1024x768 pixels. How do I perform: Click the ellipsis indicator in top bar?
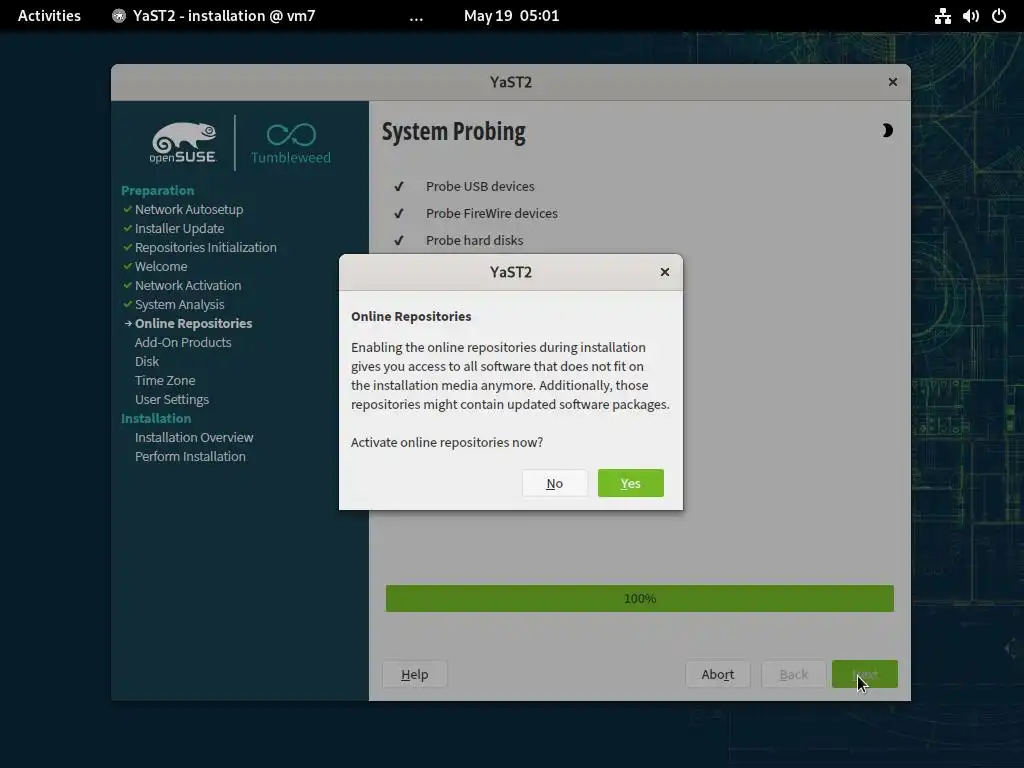point(416,18)
